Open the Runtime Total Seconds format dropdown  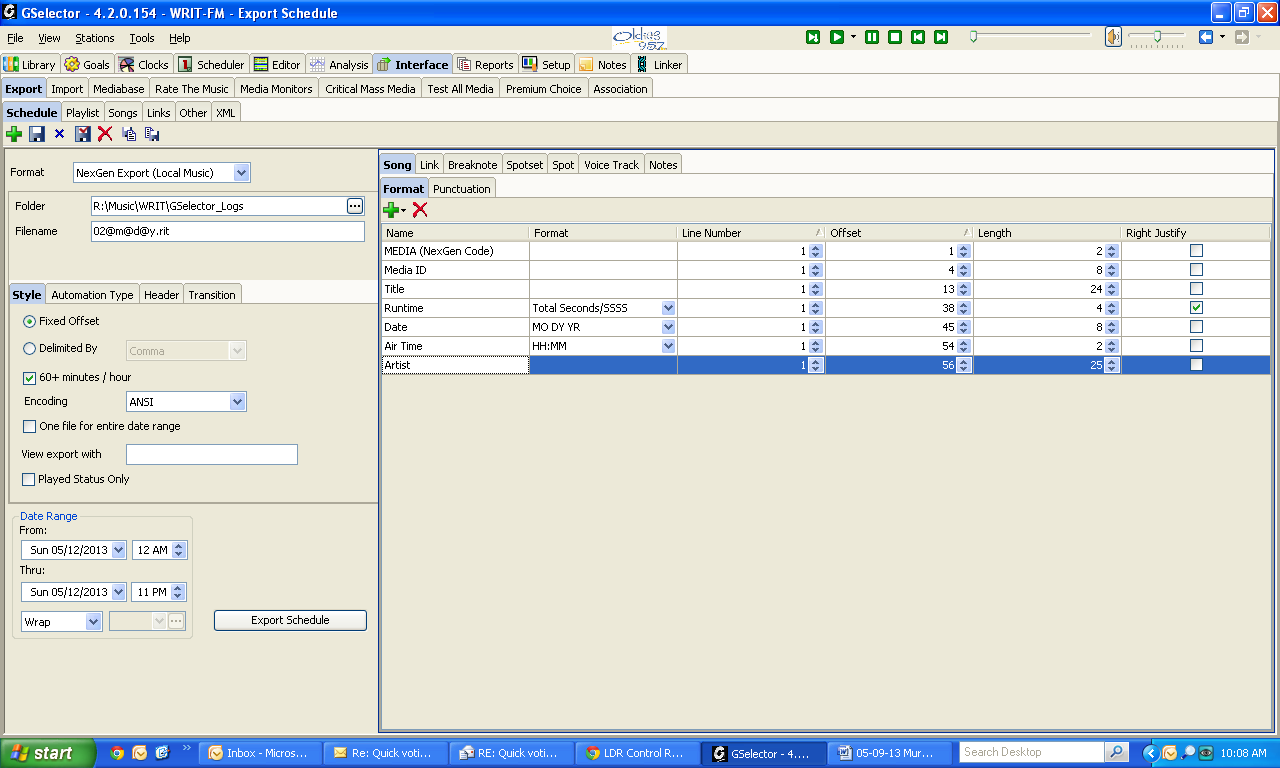[668, 308]
